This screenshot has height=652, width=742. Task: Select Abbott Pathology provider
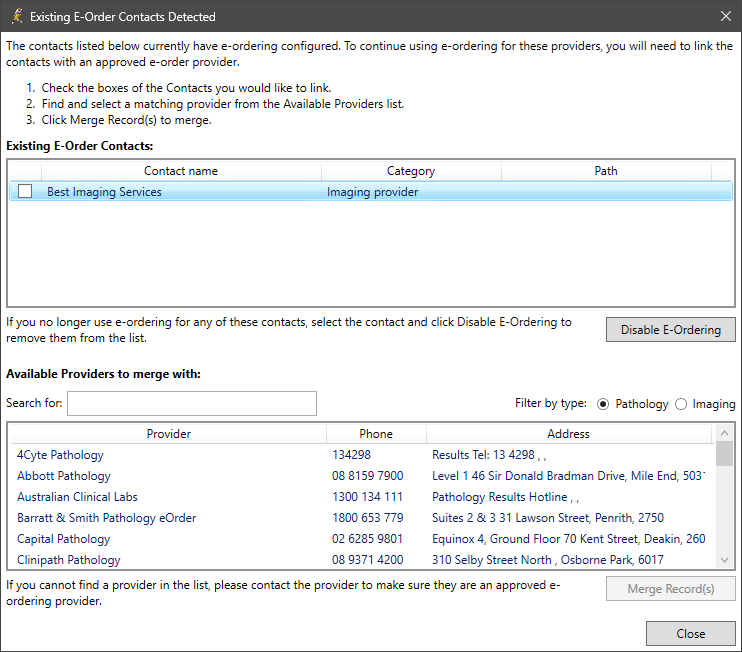[x=63, y=476]
